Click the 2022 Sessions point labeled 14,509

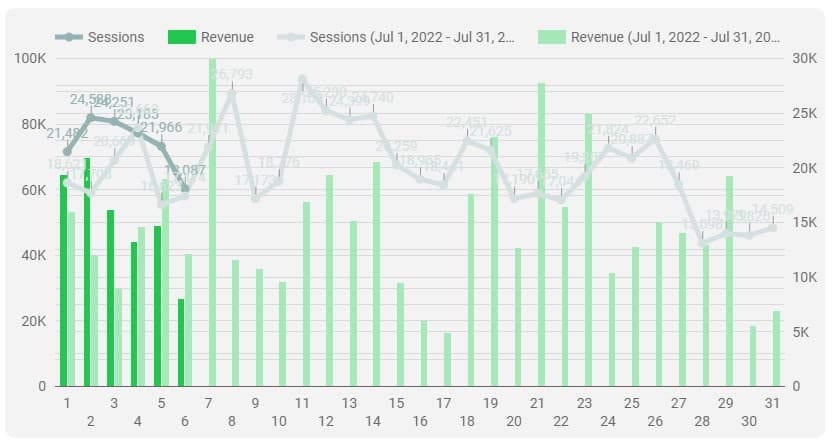click(773, 228)
